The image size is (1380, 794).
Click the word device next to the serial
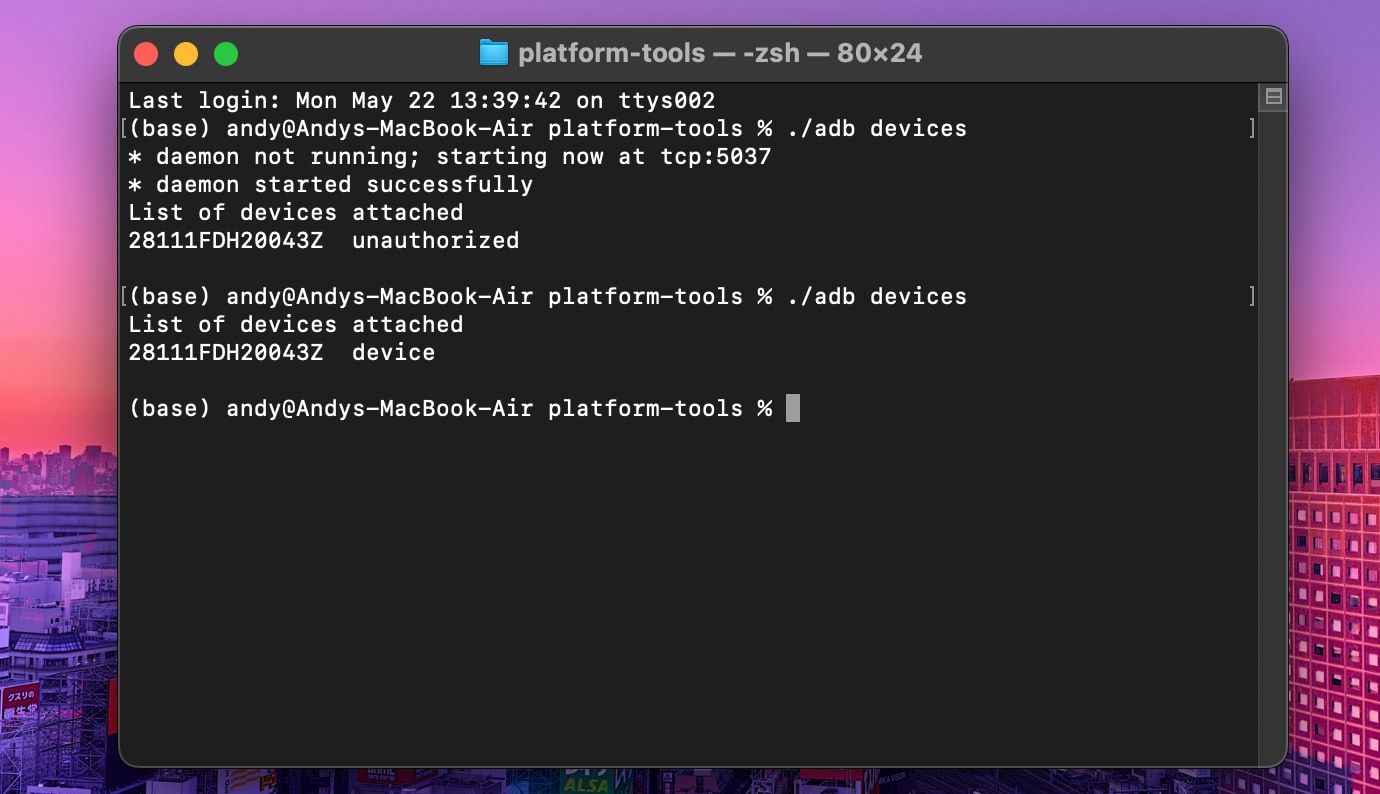coord(393,352)
